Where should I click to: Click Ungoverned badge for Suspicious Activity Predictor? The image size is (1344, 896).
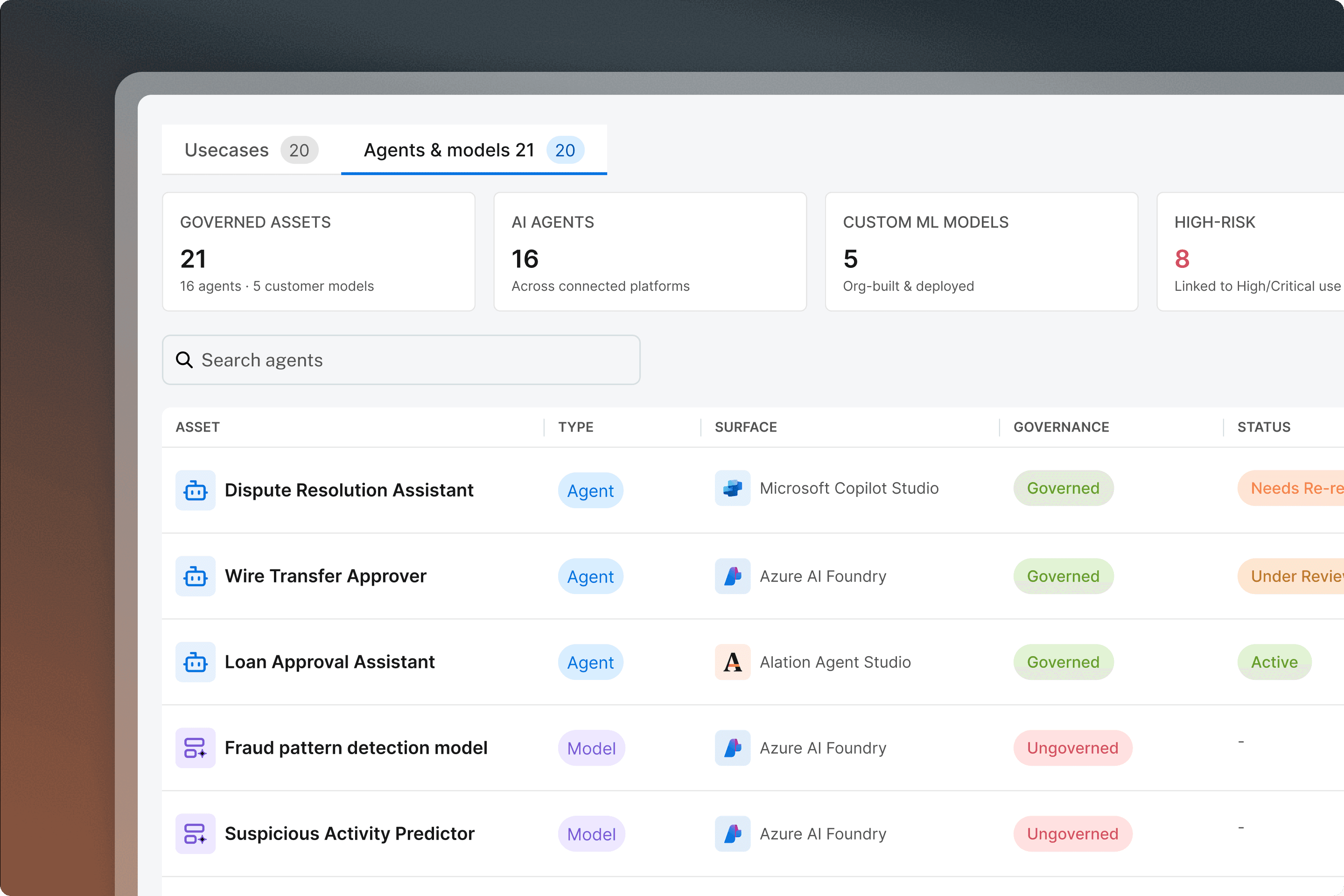coord(1072,834)
